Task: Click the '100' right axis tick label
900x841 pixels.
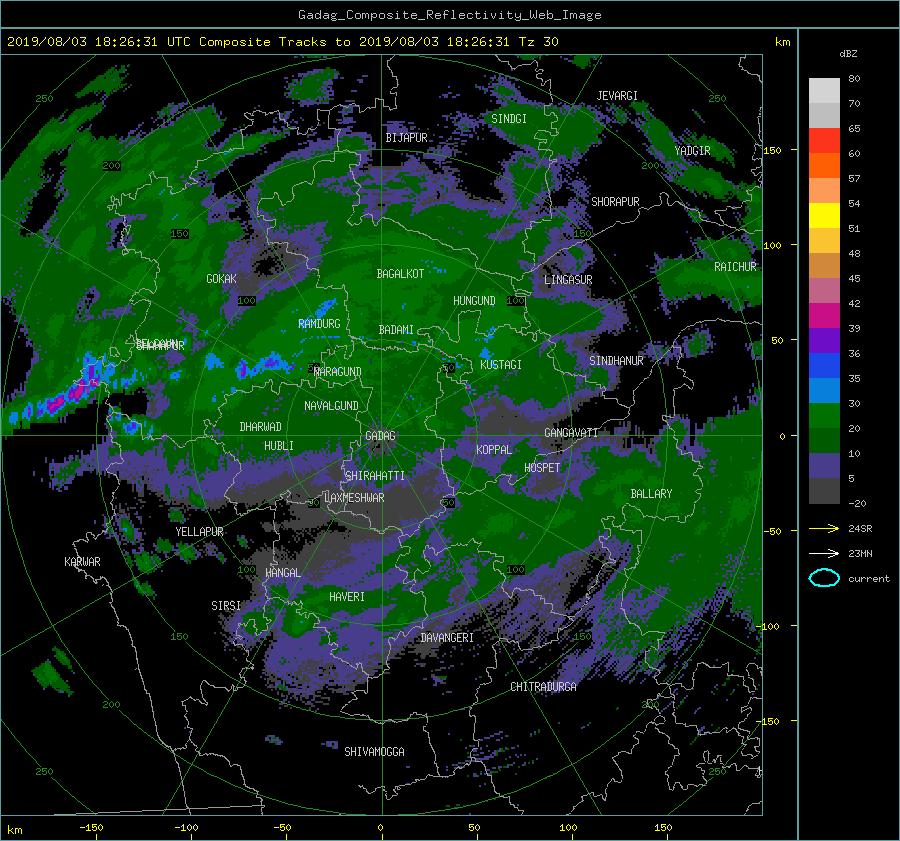Action: point(772,246)
